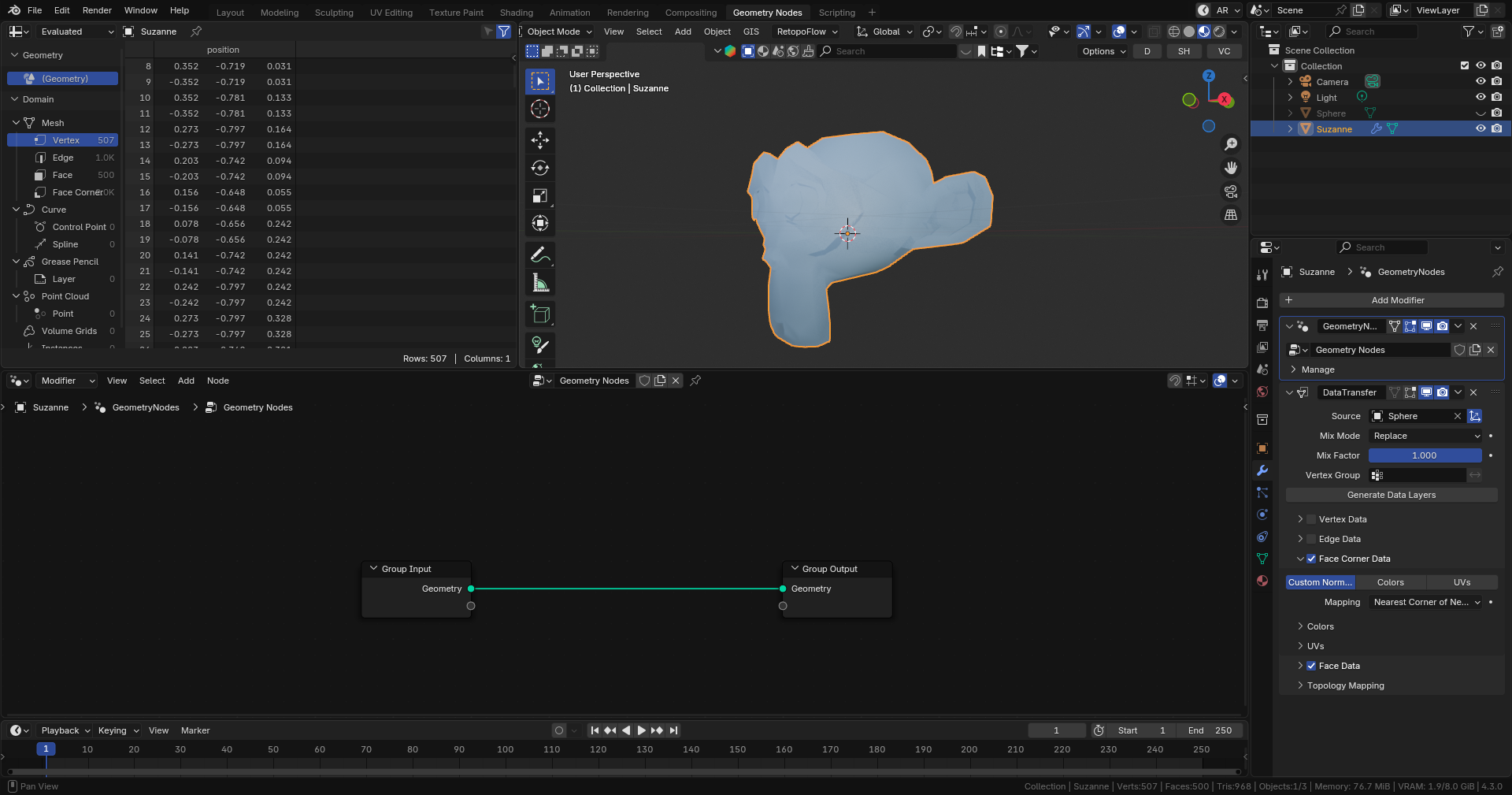Open the Mix Mode Replace dropdown
This screenshot has width=1512, height=795.
point(1426,436)
